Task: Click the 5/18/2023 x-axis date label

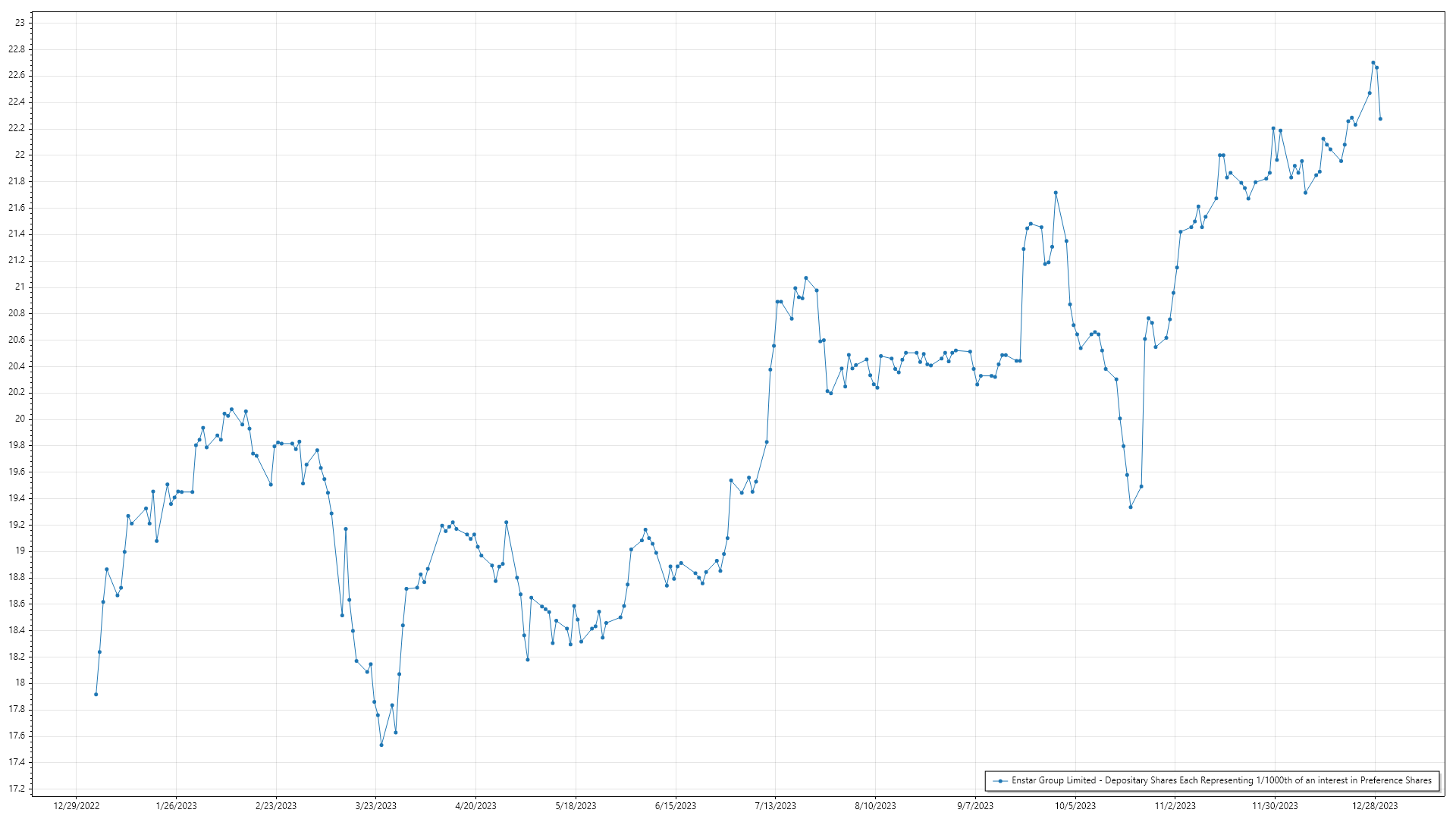Action: coord(576,806)
